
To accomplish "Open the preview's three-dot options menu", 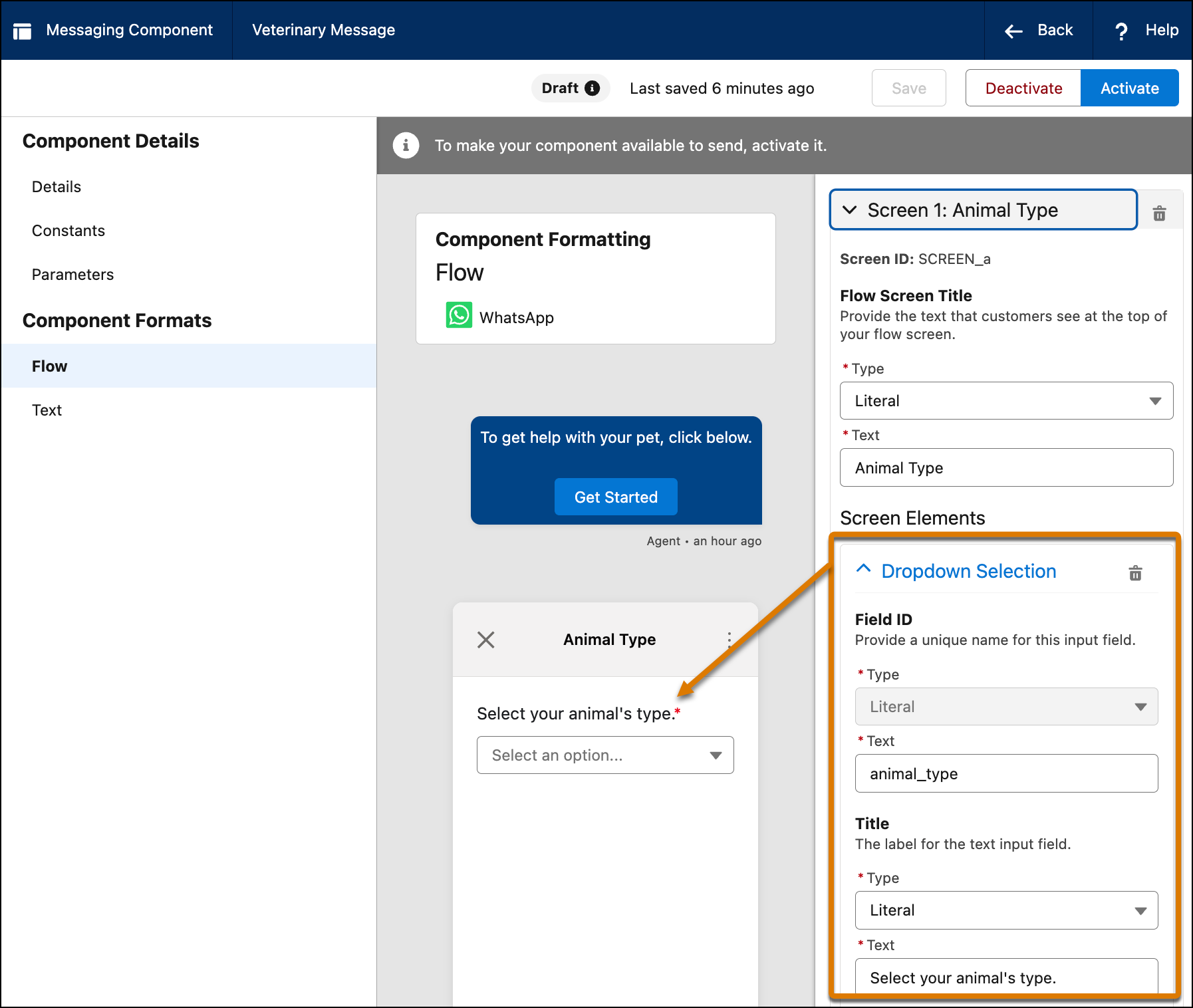I will [x=729, y=640].
